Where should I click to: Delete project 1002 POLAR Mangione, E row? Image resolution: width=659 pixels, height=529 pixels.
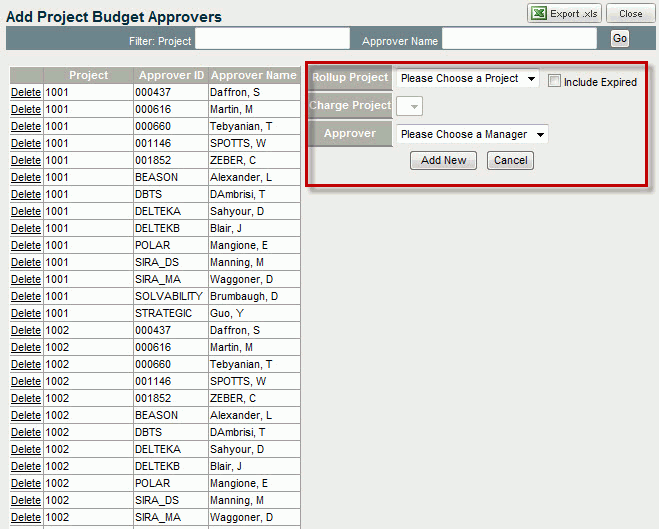coord(26,483)
